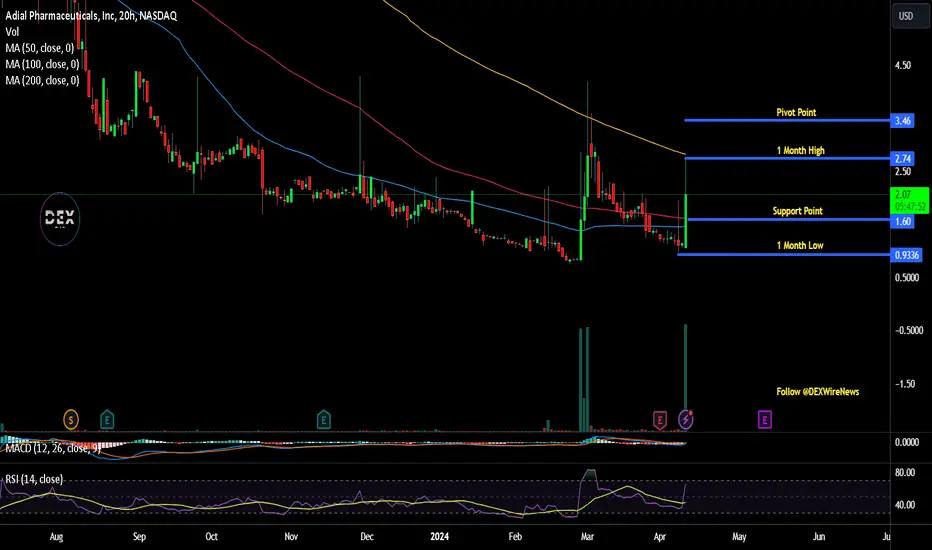Click the 3.46 Pivot Point price label

pos(902,121)
